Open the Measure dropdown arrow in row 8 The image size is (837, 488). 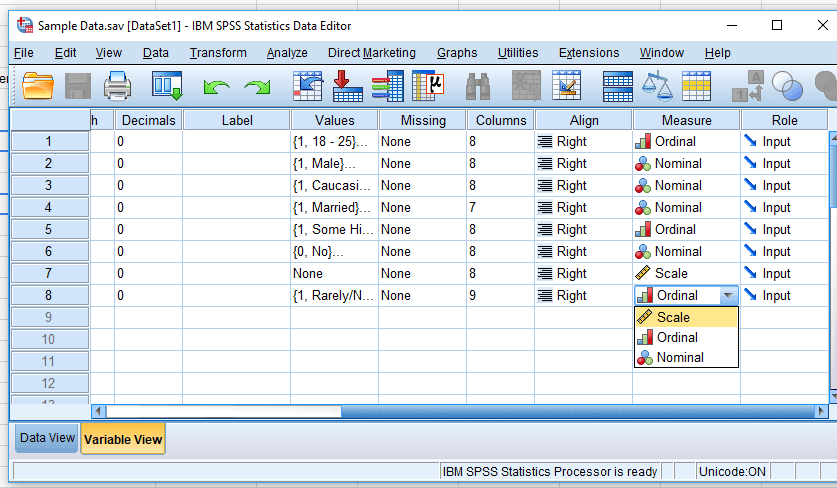(x=727, y=296)
